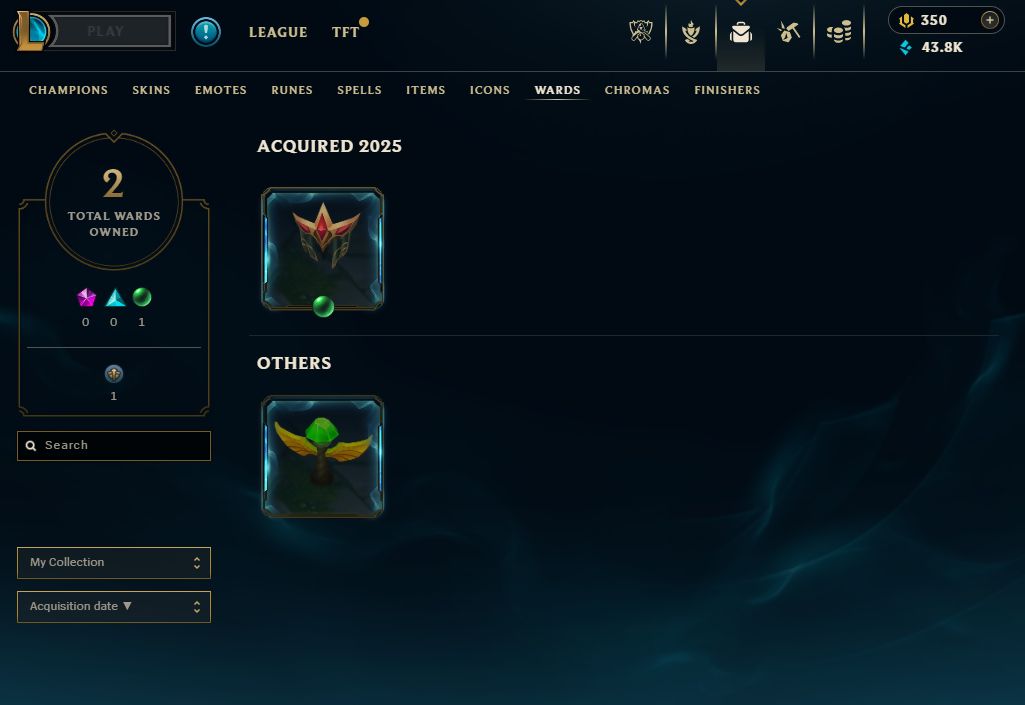The width and height of the screenshot is (1025, 705).
Task: Open the Loot hammer icon
Action: click(x=789, y=31)
